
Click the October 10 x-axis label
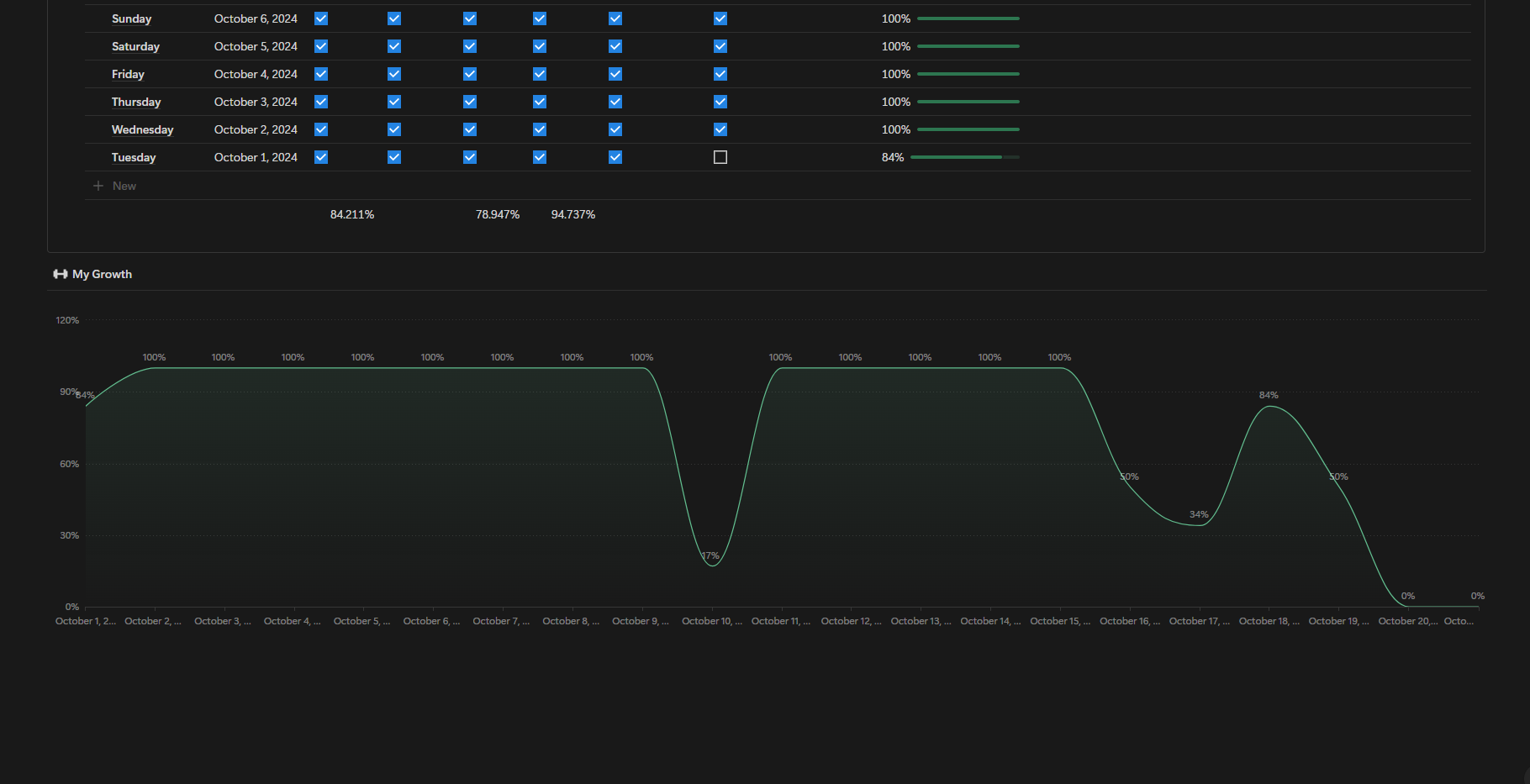(712, 621)
